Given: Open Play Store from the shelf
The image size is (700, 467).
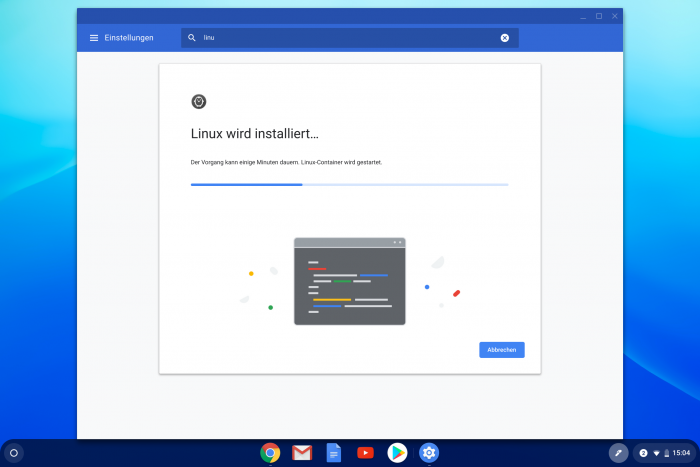Looking at the screenshot, I should (x=397, y=453).
